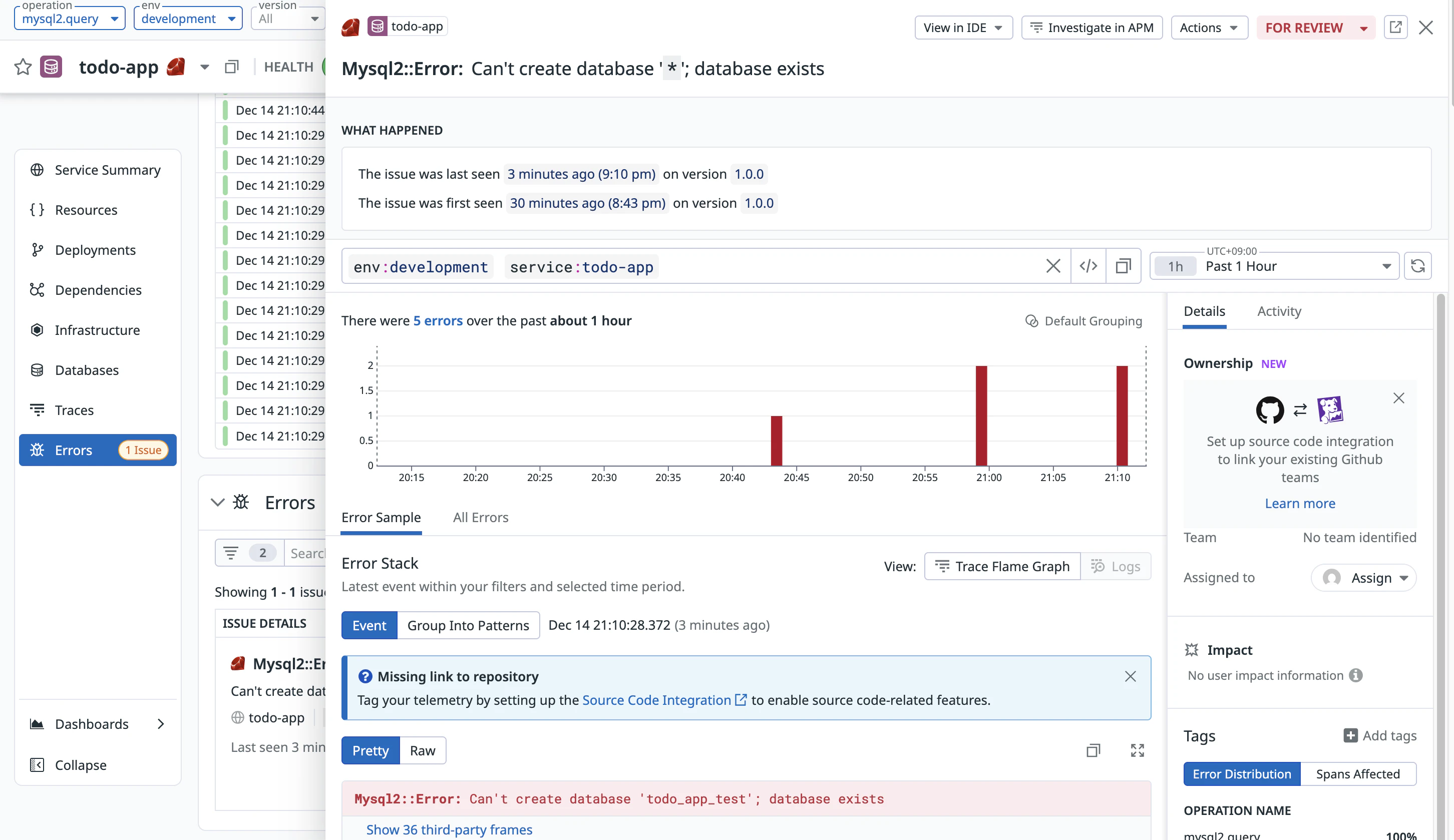Select the Error Sample tab
The height and width of the screenshot is (840, 1454).
(x=381, y=518)
